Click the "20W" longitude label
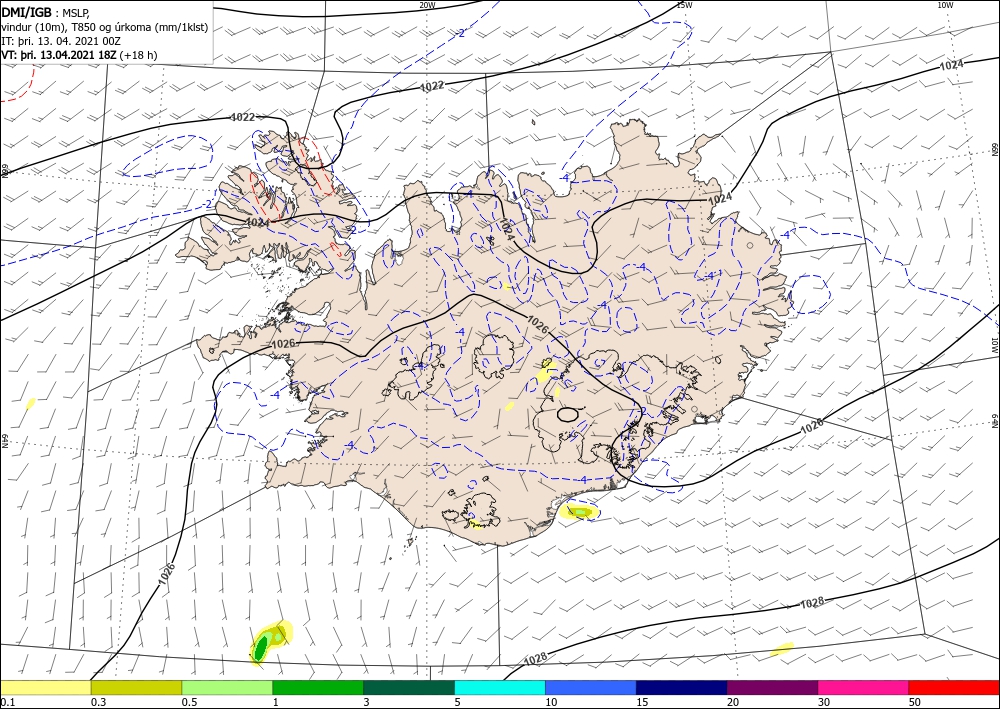The image size is (1000, 709). pyautogui.click(x=427, y=5)
